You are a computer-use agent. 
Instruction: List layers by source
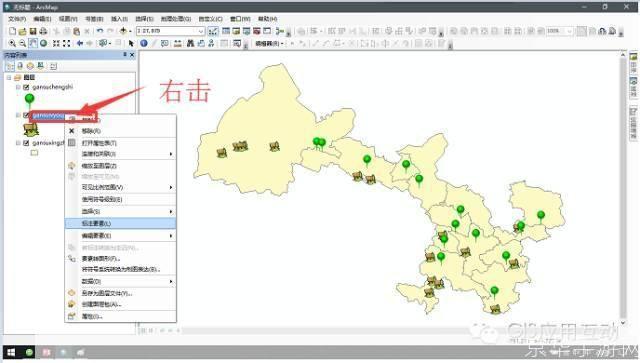[20, 66]
